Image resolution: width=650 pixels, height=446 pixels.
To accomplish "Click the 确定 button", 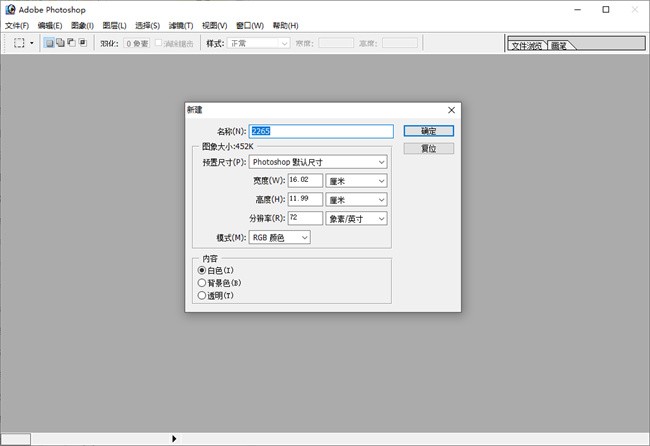I will (429, 131).
